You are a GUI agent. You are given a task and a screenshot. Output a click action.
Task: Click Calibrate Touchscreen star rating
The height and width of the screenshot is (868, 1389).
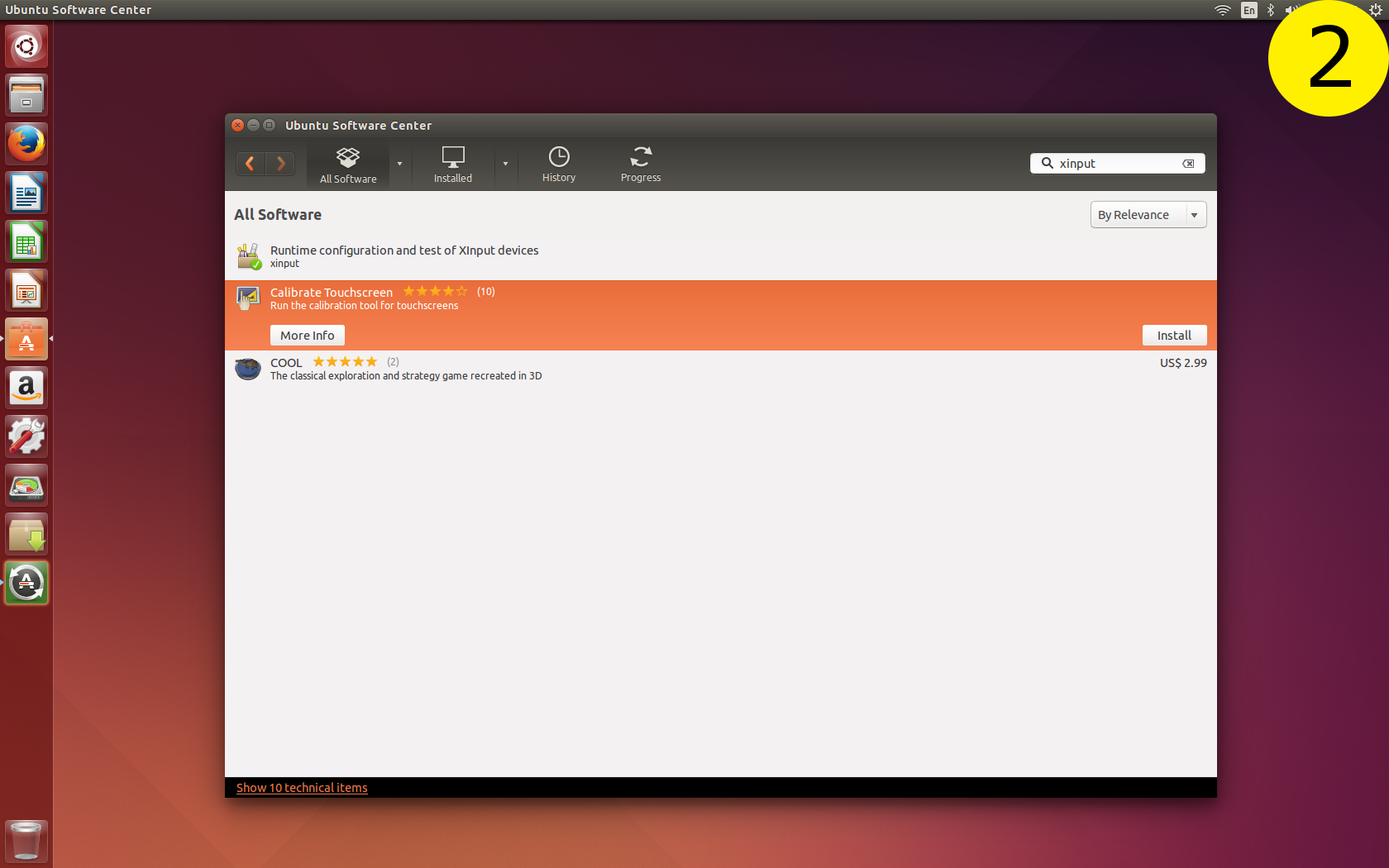(x=435, y=291)
